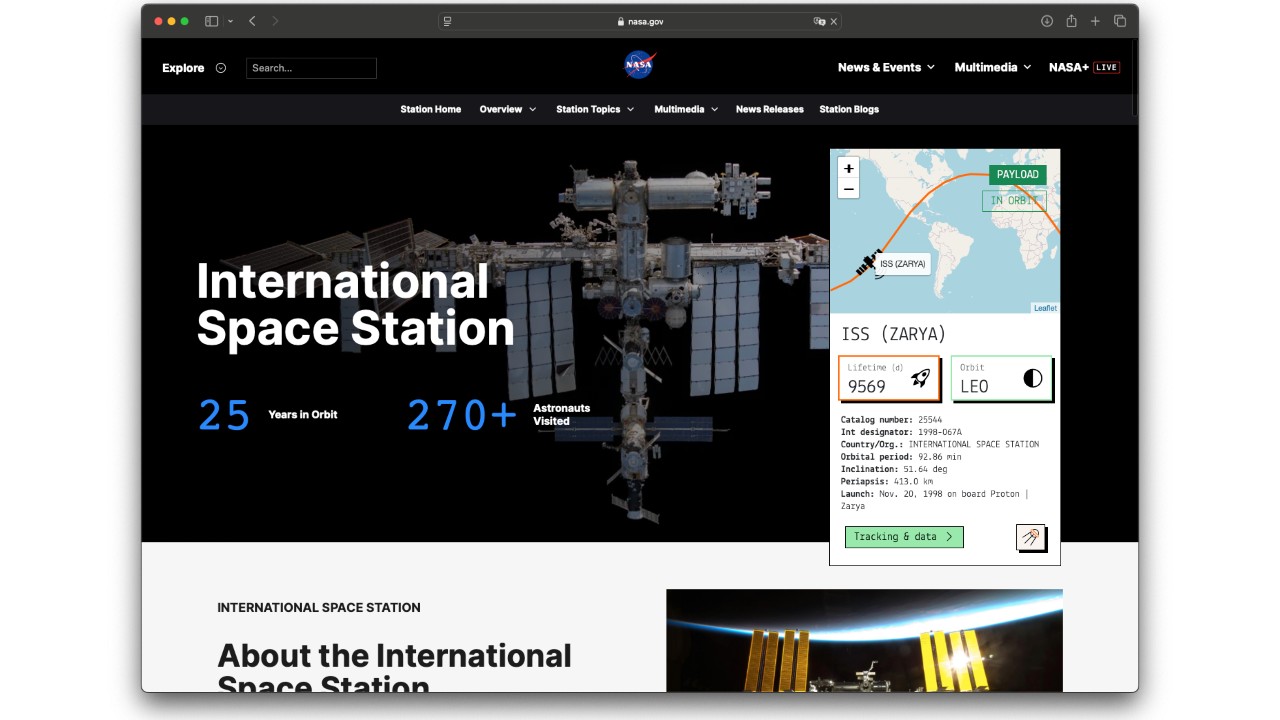The image size is (1280, 720).
Task: Click the page vertical scrollbar
Action: [1135, 79]
